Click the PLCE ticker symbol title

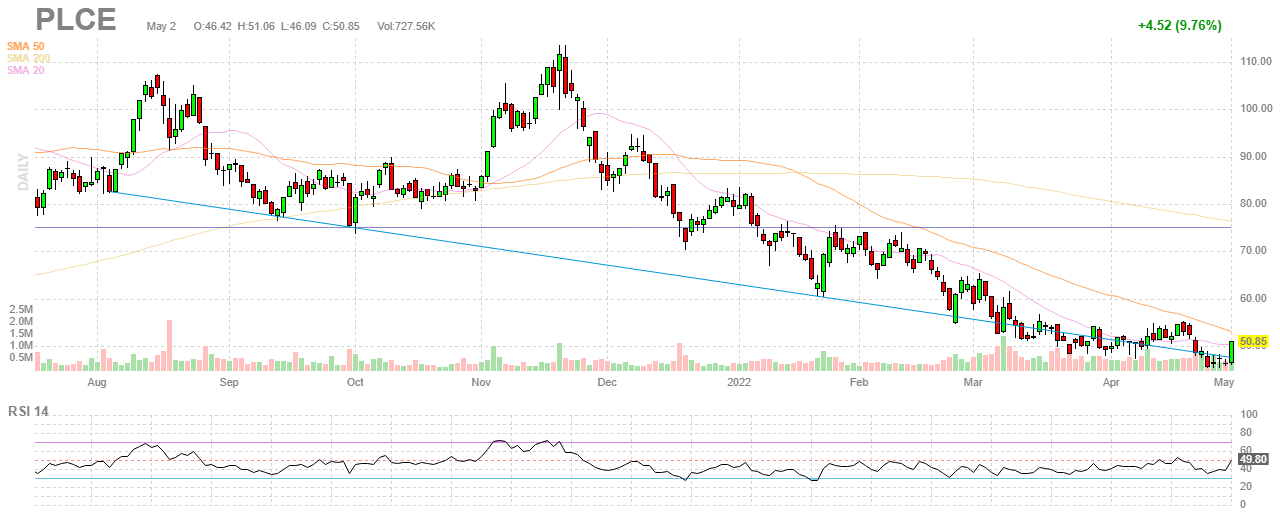(76, 19)
